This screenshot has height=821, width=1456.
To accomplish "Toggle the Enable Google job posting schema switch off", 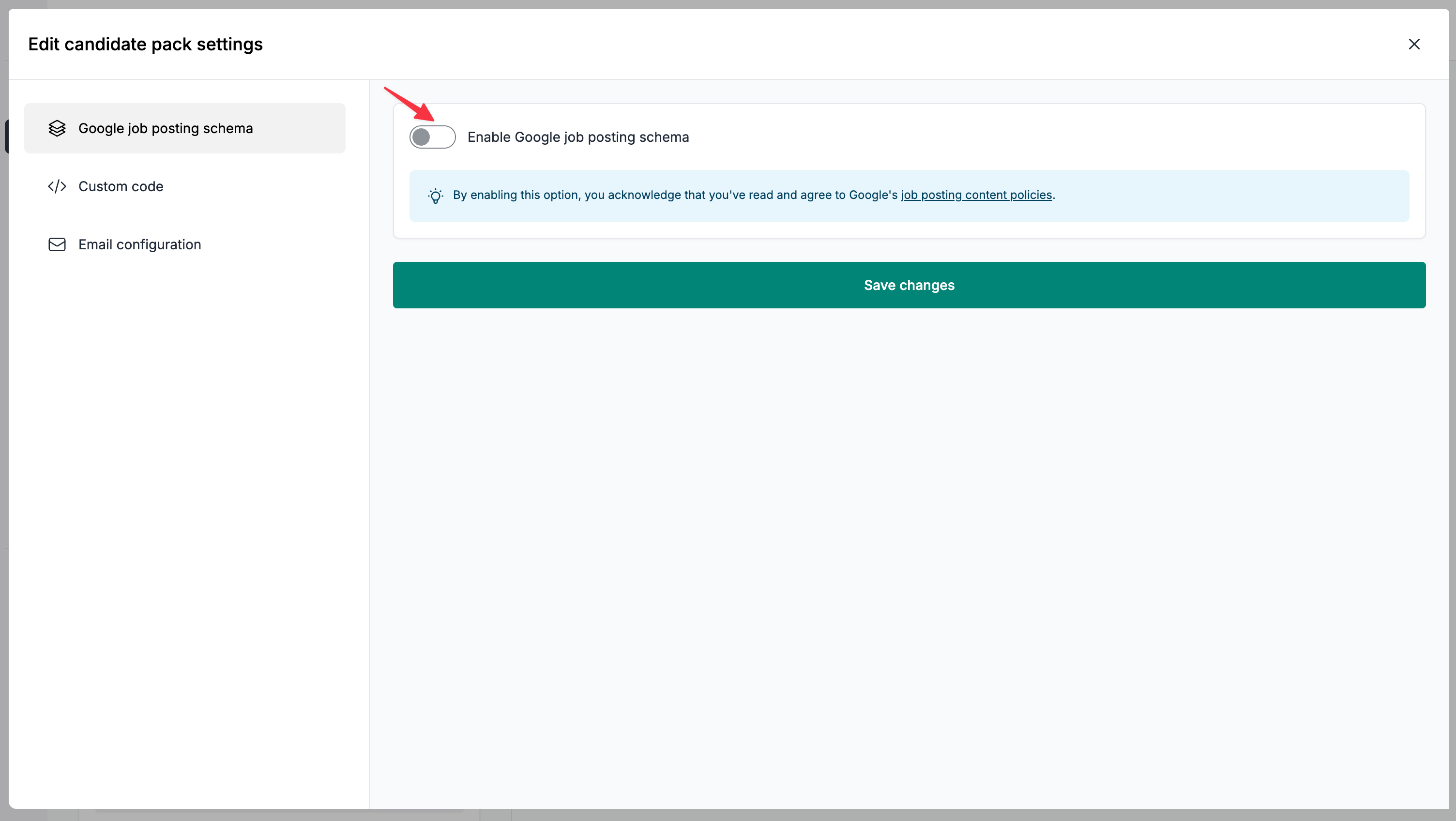I will coord(432,136).
